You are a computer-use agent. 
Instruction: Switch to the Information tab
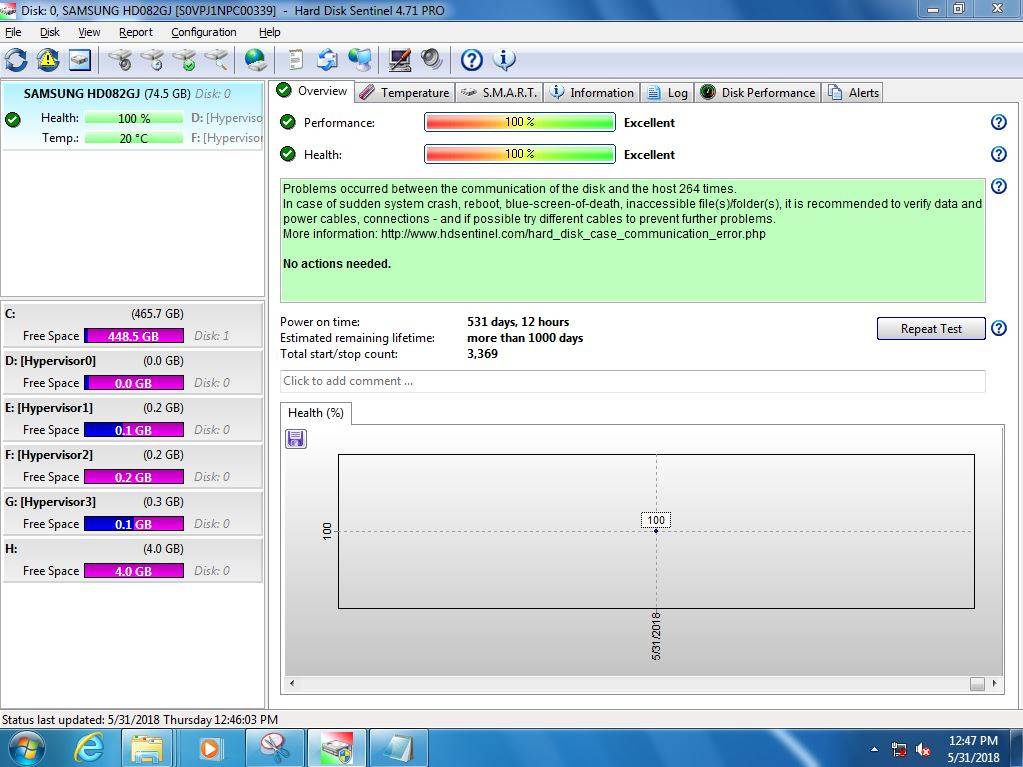[x=591, y=93]
